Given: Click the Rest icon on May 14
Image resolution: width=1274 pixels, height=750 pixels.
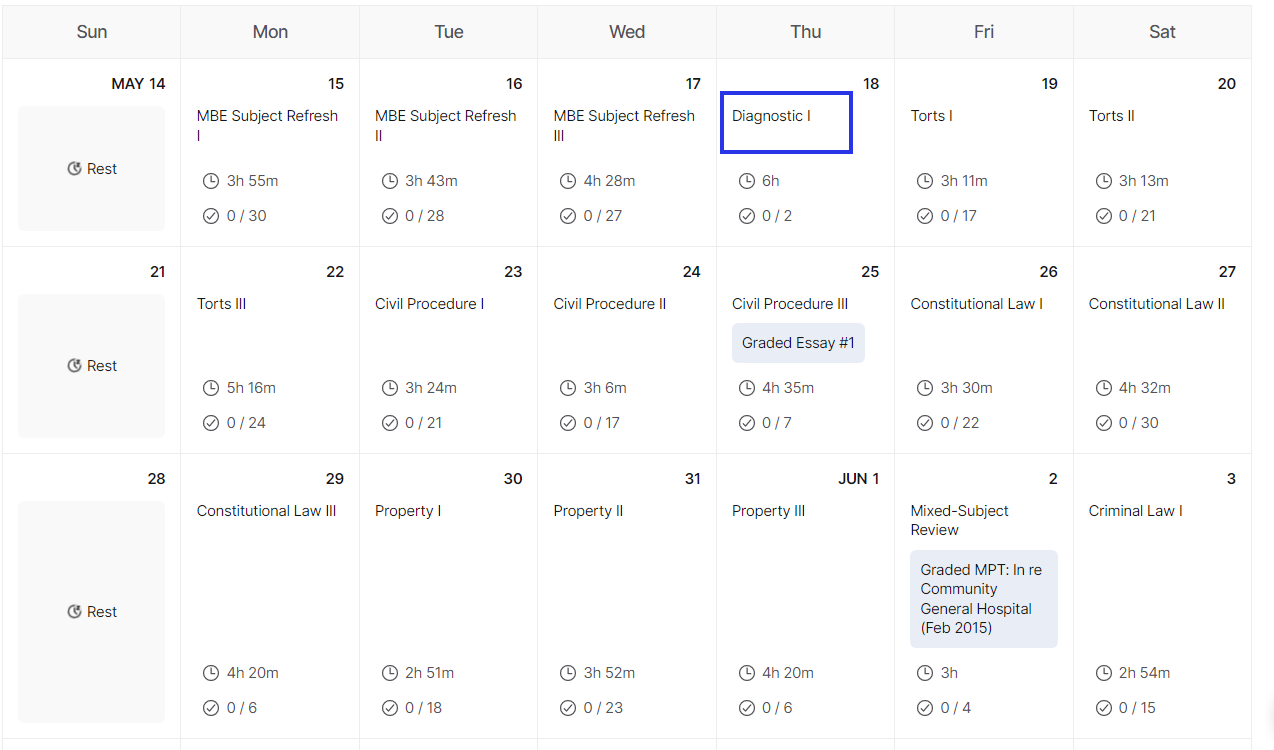Looking at the screenshot, I should pos(74,169).
